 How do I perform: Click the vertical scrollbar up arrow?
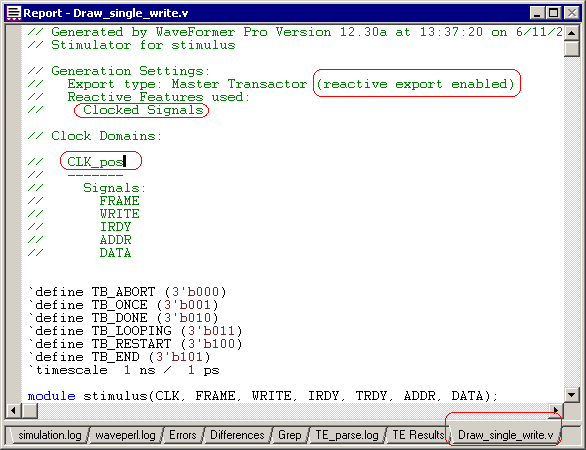pos(572,33)
